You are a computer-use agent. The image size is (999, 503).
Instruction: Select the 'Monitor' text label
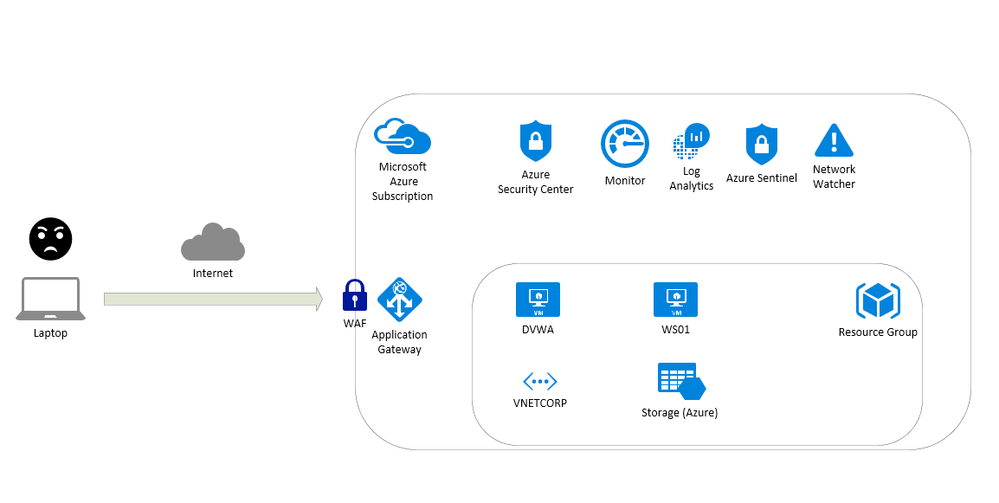pos(625,180)
